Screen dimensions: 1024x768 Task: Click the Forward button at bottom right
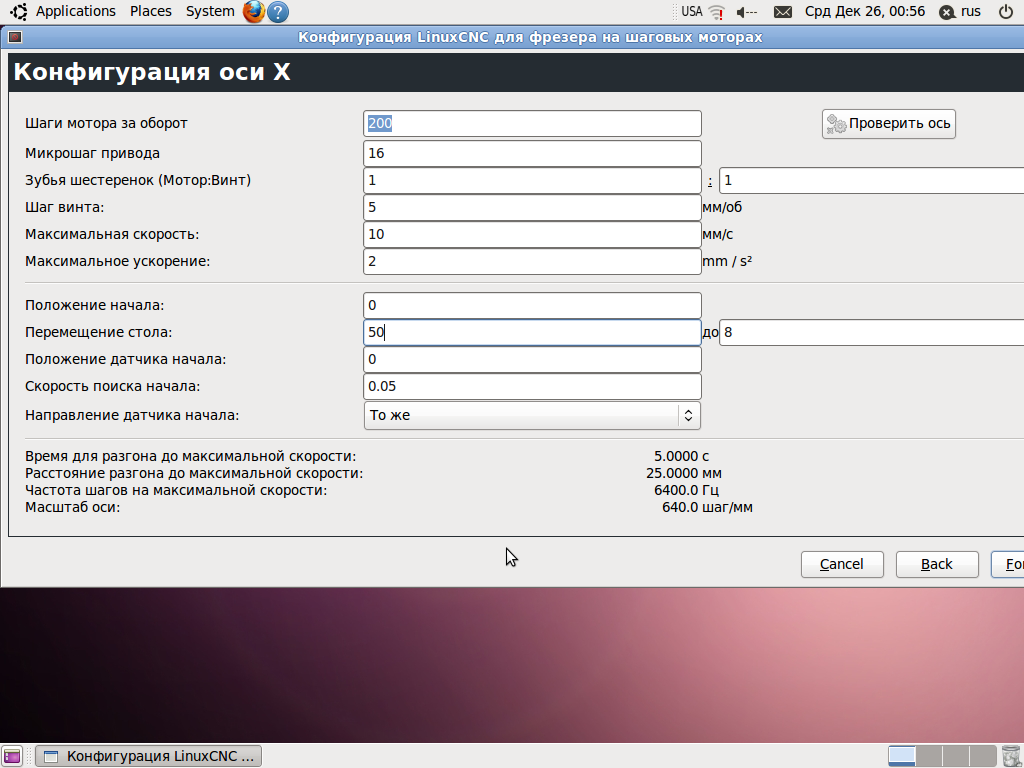pos(1008,564)
